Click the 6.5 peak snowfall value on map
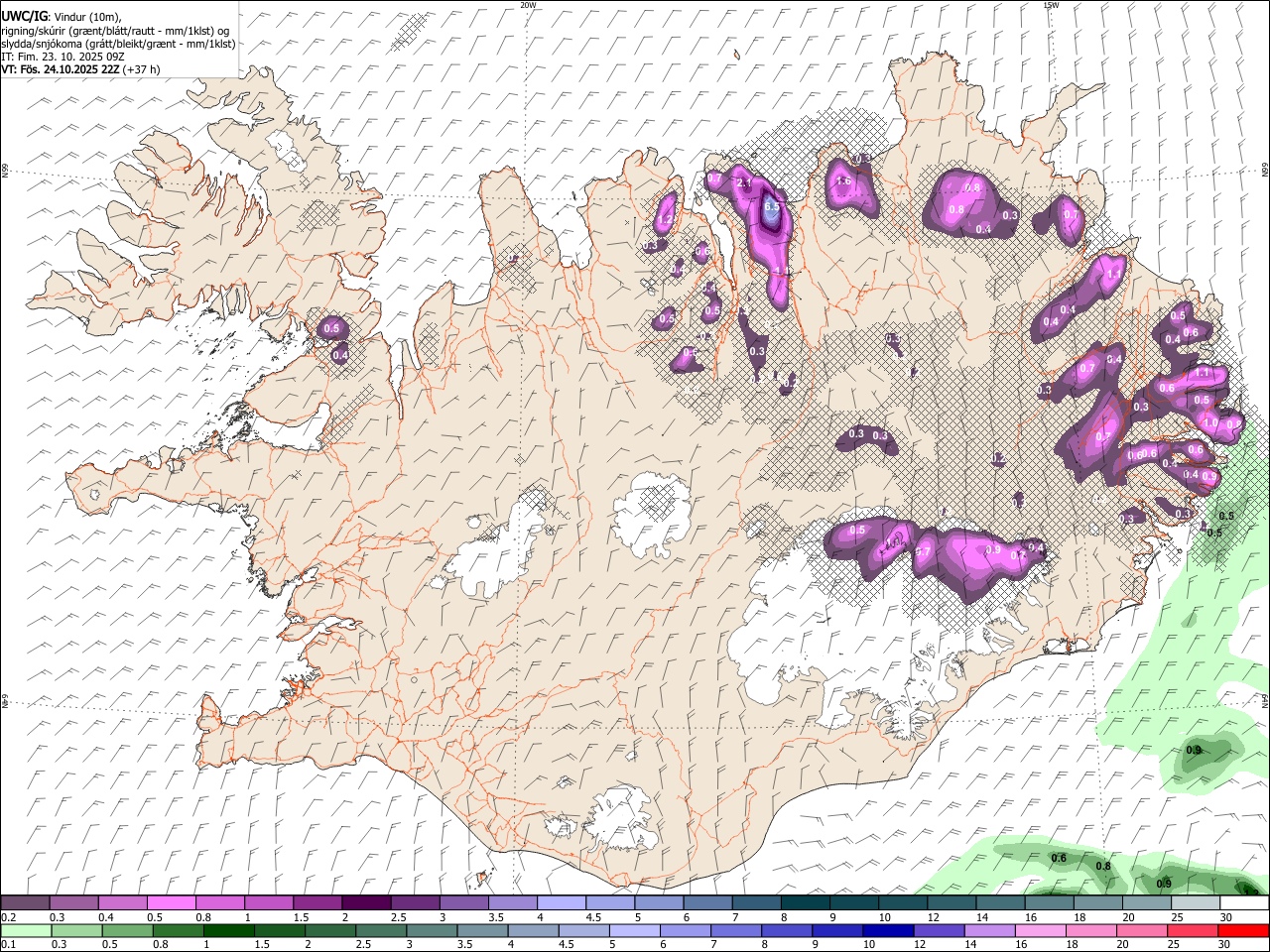1270x952 pixels. point(772,209)
